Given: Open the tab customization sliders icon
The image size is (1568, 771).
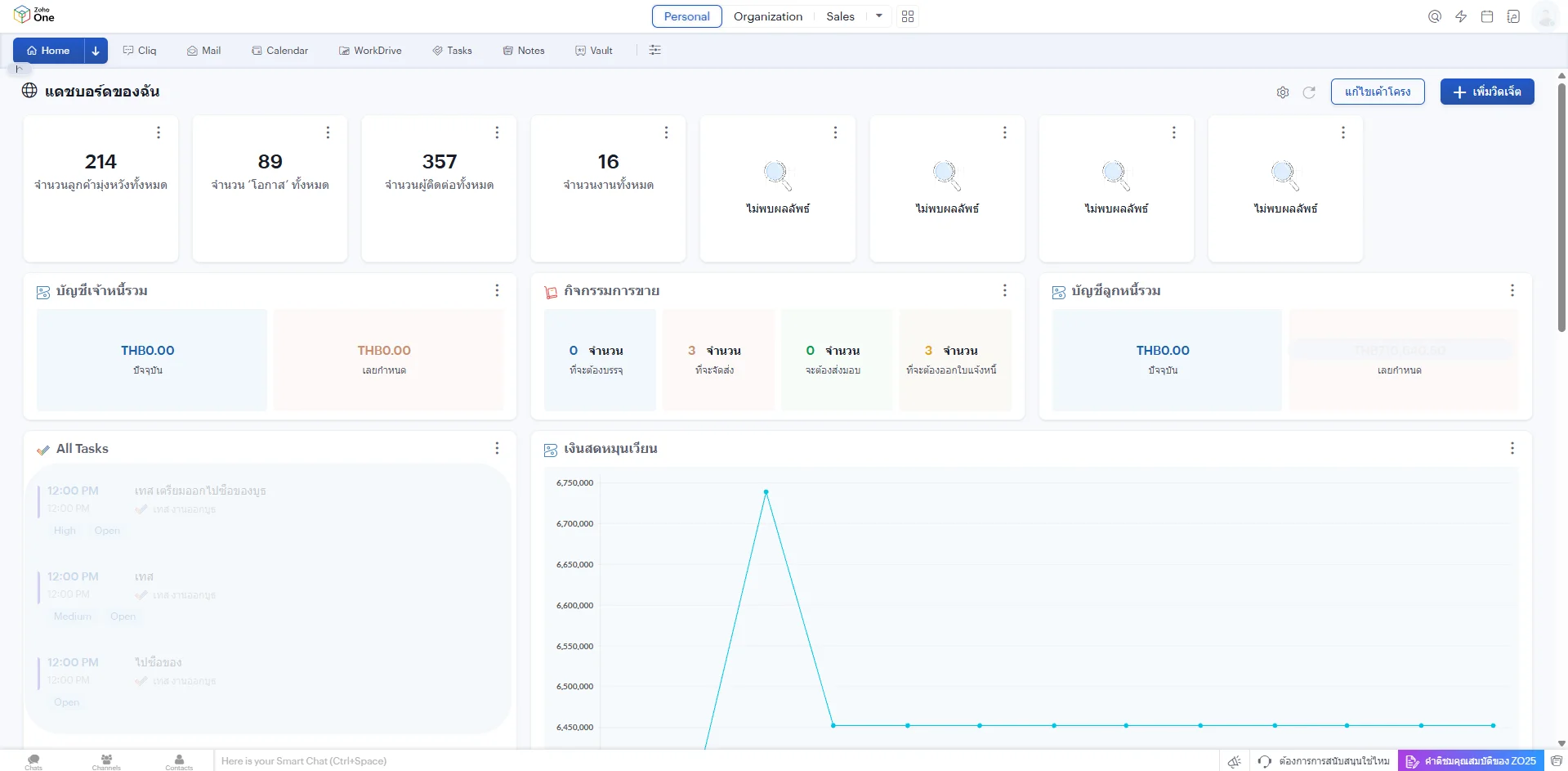Looking at the screenshot, I should tap(654, 51).
